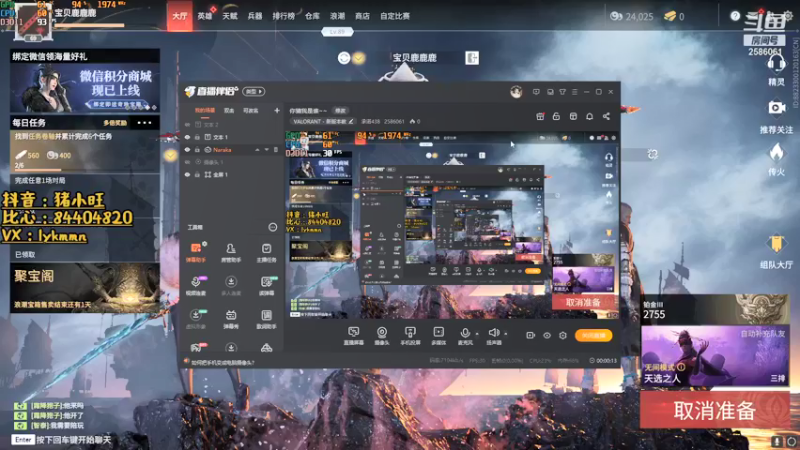Open the 兵器 tab

[x=255, y=16]
